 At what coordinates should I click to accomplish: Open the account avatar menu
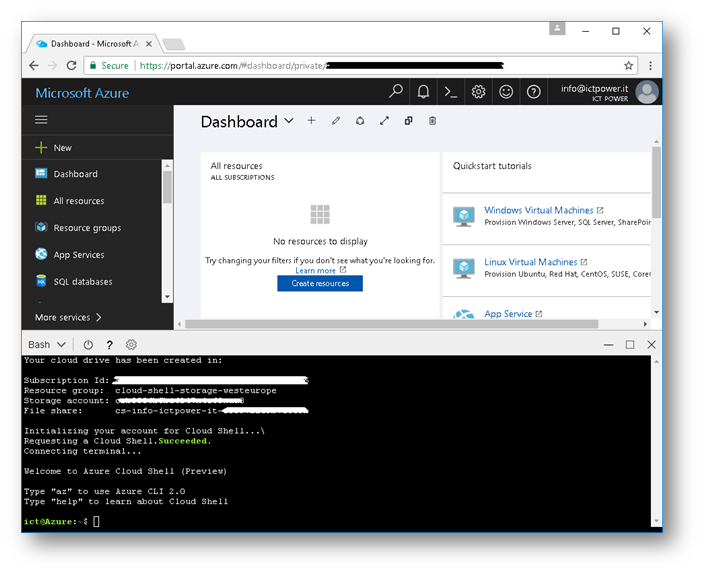(647, 92)
